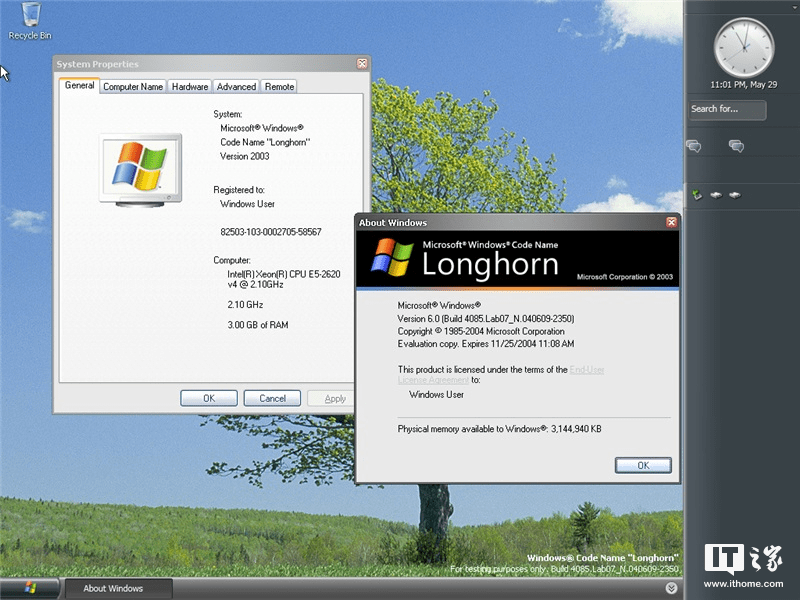Image resolution: width=800 pixels, height=600 pixels.
Task: Click OK in the About Windows dialog
Action: (x=643, y=464)
